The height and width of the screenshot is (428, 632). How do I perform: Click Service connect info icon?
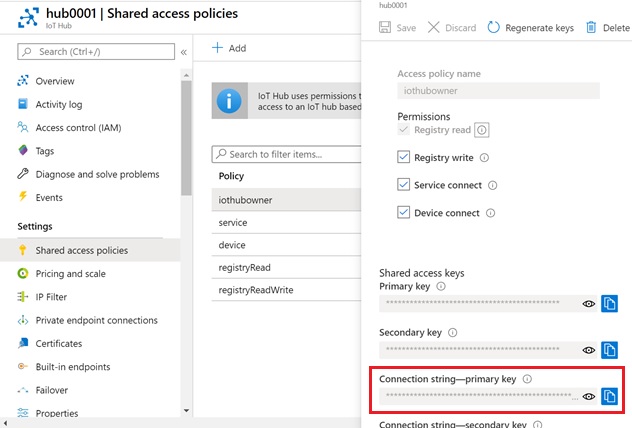click(x=493, y=185)
